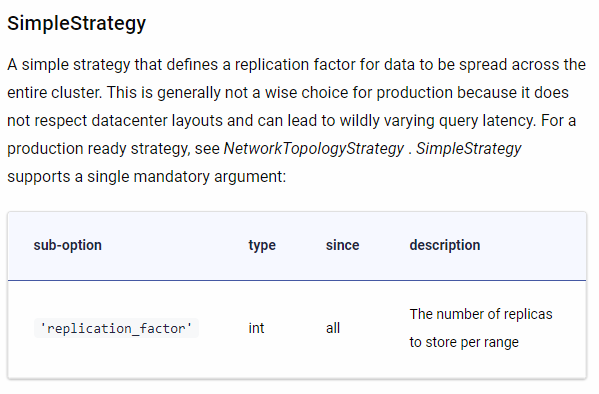Click the line "supports a single mandatory argument:"
Screen dimensions: 599x394
pyautogui.click(x=147, y=177)
